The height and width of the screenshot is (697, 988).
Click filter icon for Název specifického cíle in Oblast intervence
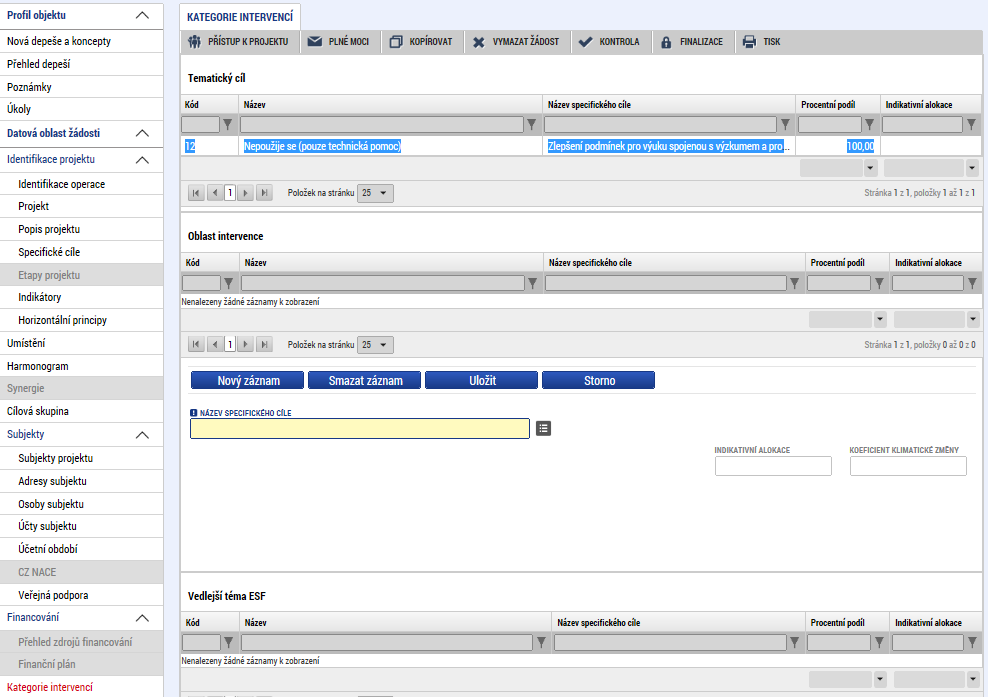795,283
